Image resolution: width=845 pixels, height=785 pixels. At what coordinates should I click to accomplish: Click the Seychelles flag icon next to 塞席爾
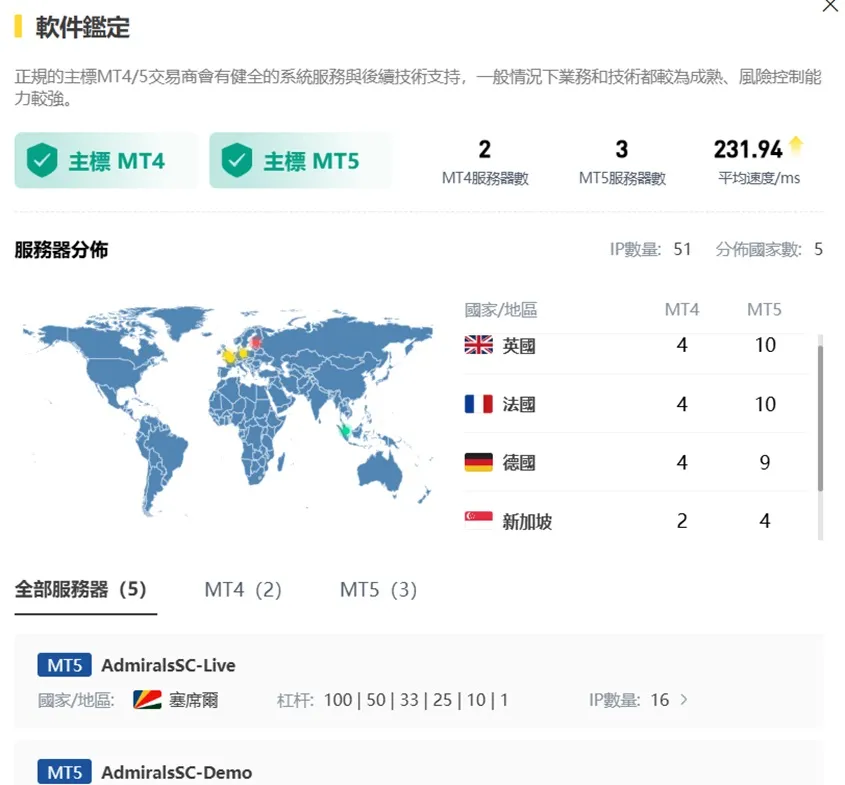(147, 699)
